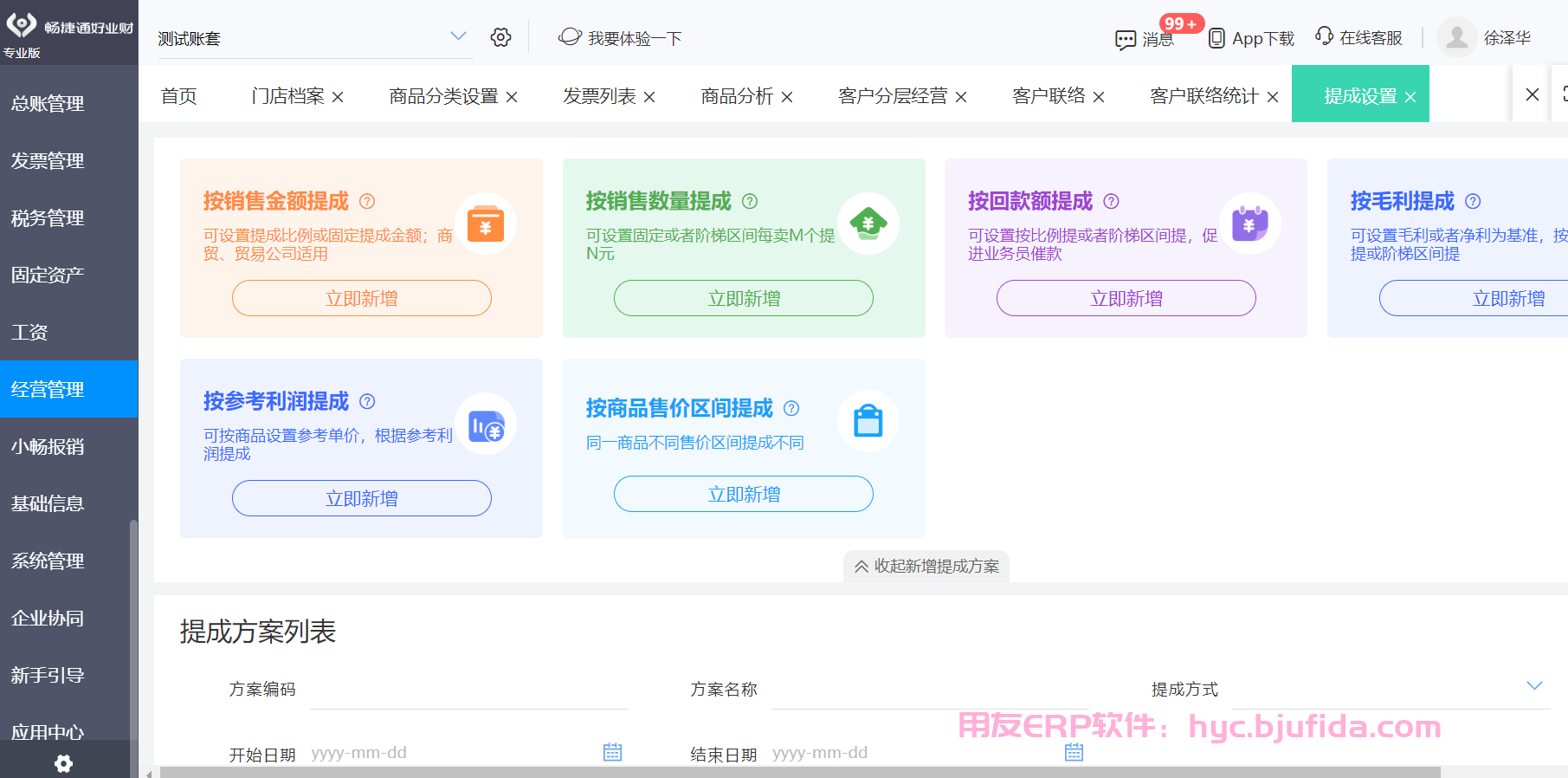Close the 提成设置 tab
This screenshot has height=778, width=1568.
1410,97
